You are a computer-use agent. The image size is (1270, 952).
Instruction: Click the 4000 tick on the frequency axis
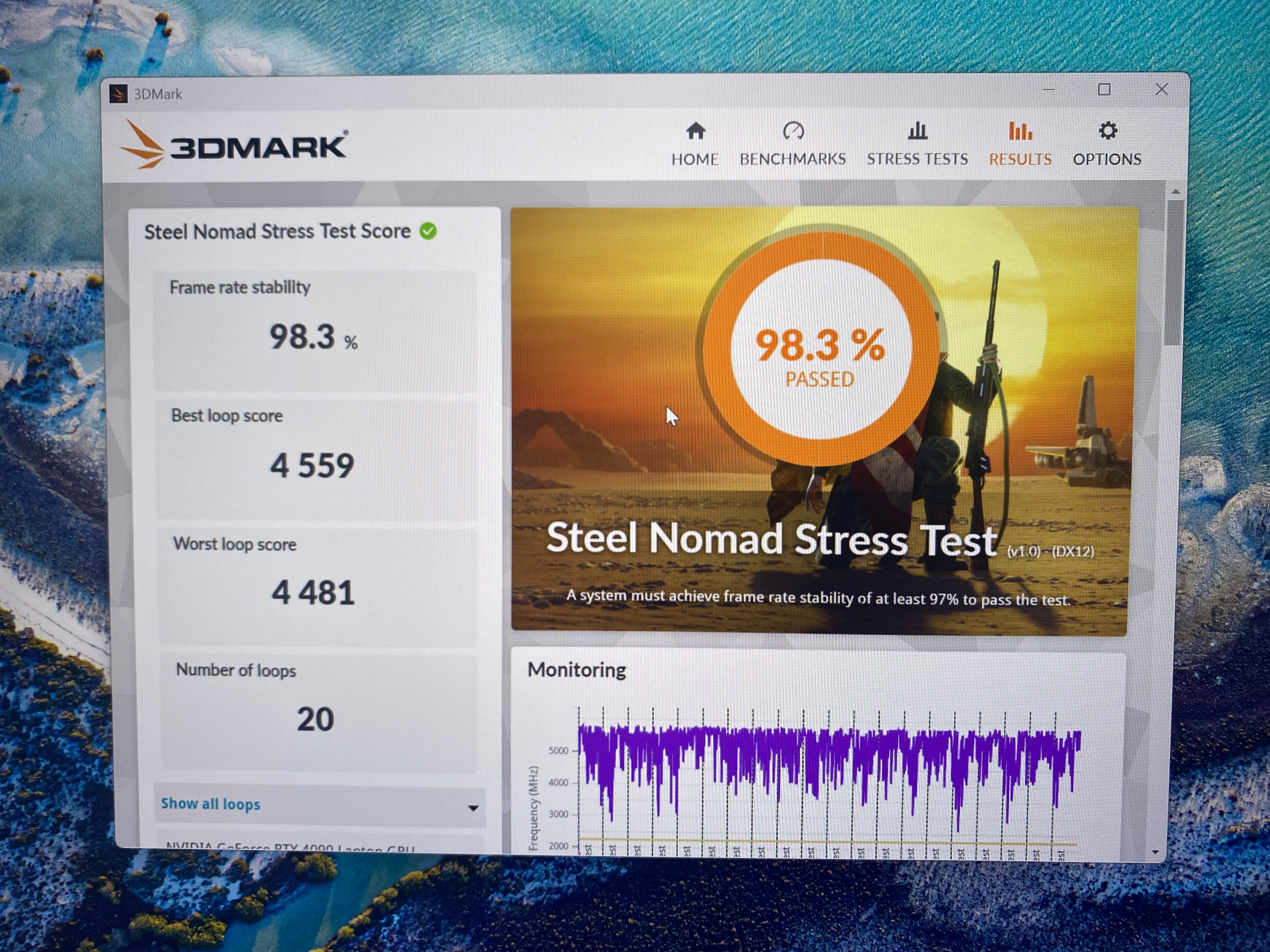click(x=559, y=783)
